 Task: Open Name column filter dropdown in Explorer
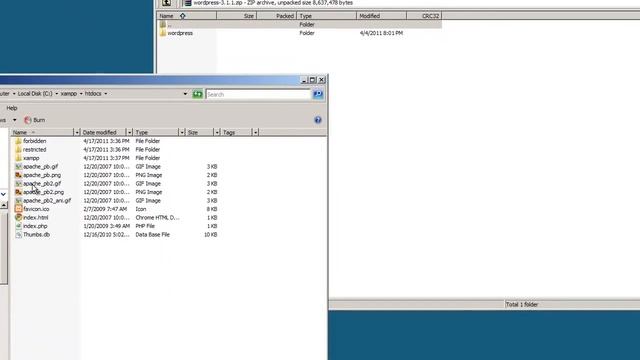(76, 132)
